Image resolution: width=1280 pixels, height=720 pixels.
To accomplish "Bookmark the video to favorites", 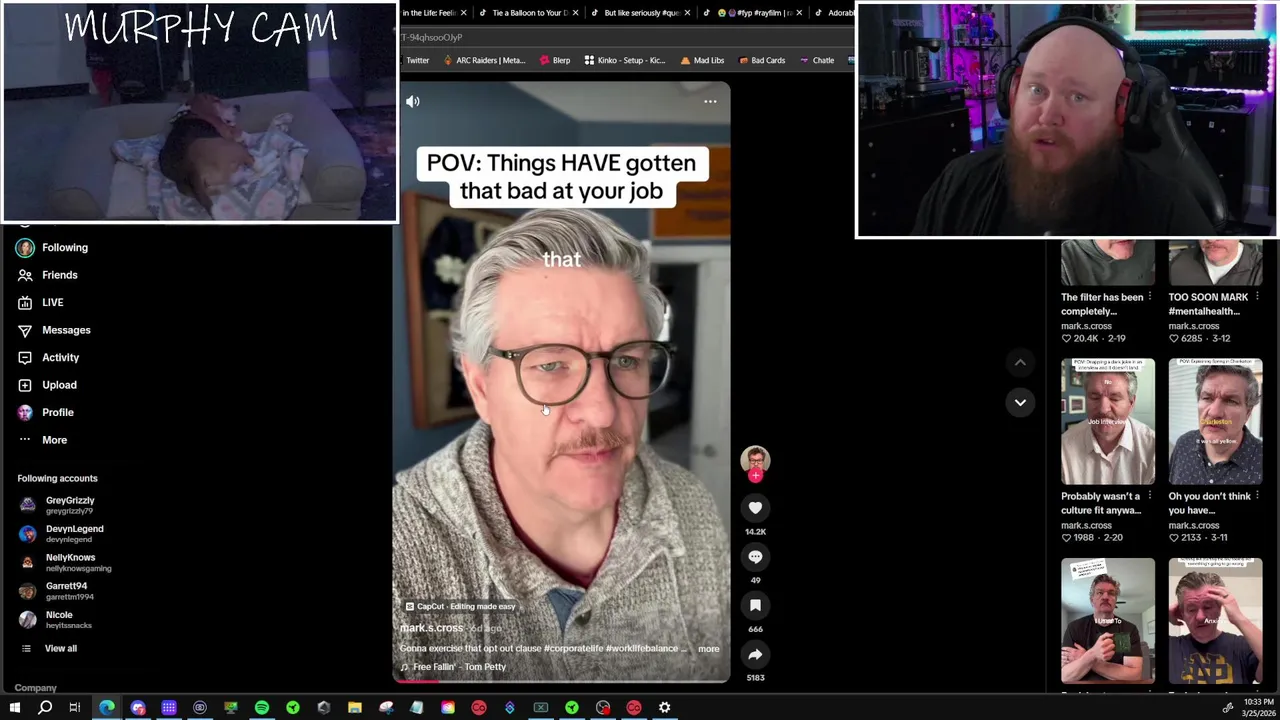I will tap(755, 605).
